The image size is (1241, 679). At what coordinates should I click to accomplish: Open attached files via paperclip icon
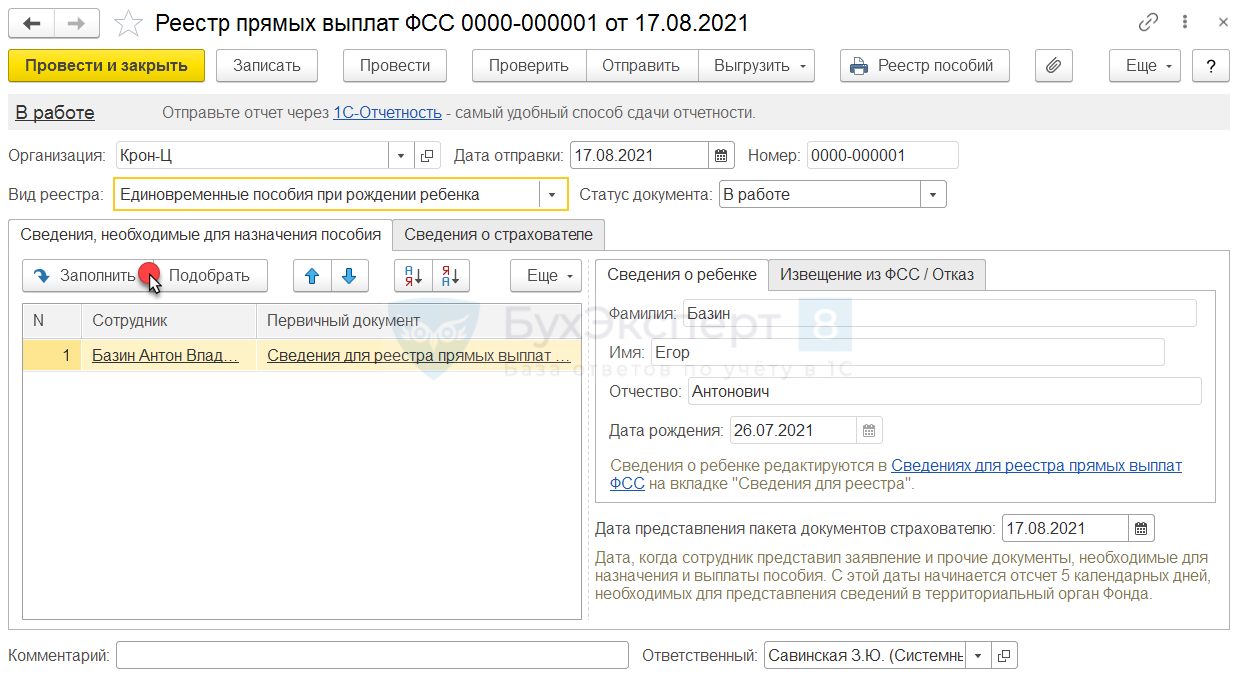tap(1053, 66)
